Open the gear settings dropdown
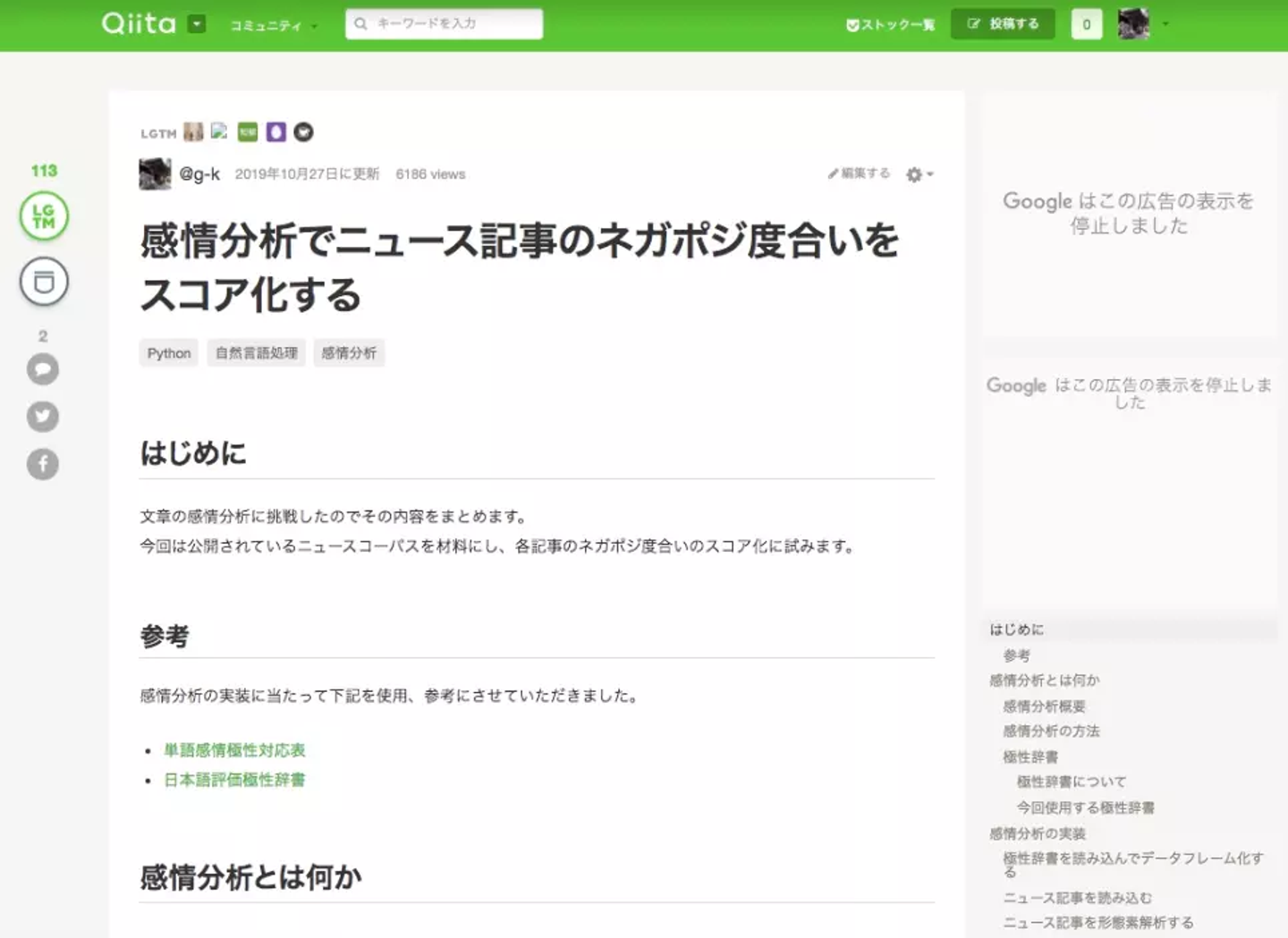This screenshot has height=938, width=1288. tap(919, 174)
